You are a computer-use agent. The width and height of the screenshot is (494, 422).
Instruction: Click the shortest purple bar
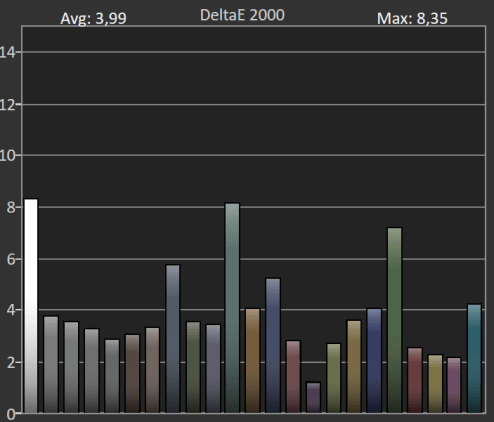pos(313,398)
